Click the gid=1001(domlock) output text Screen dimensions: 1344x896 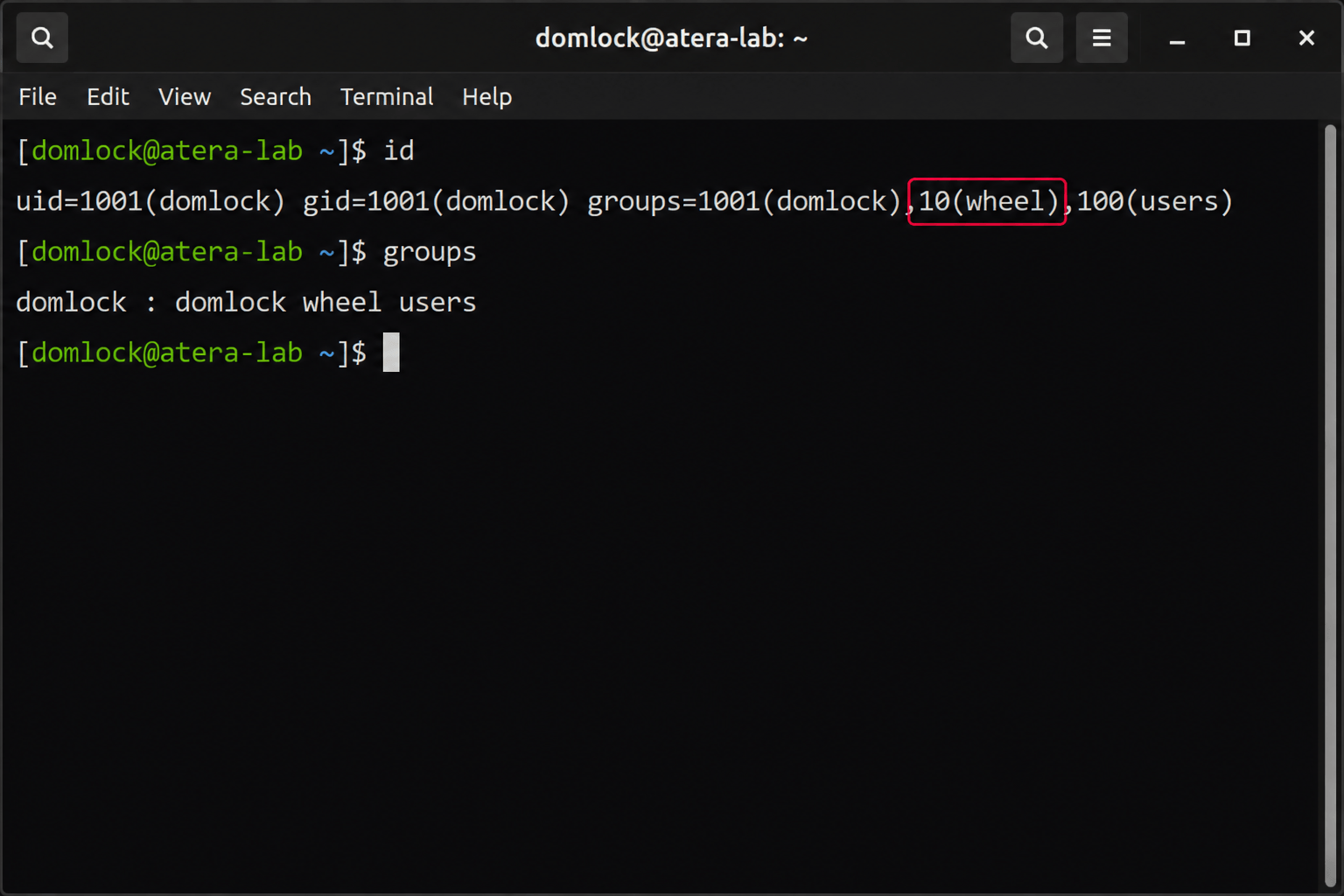(x=436, y=201)
